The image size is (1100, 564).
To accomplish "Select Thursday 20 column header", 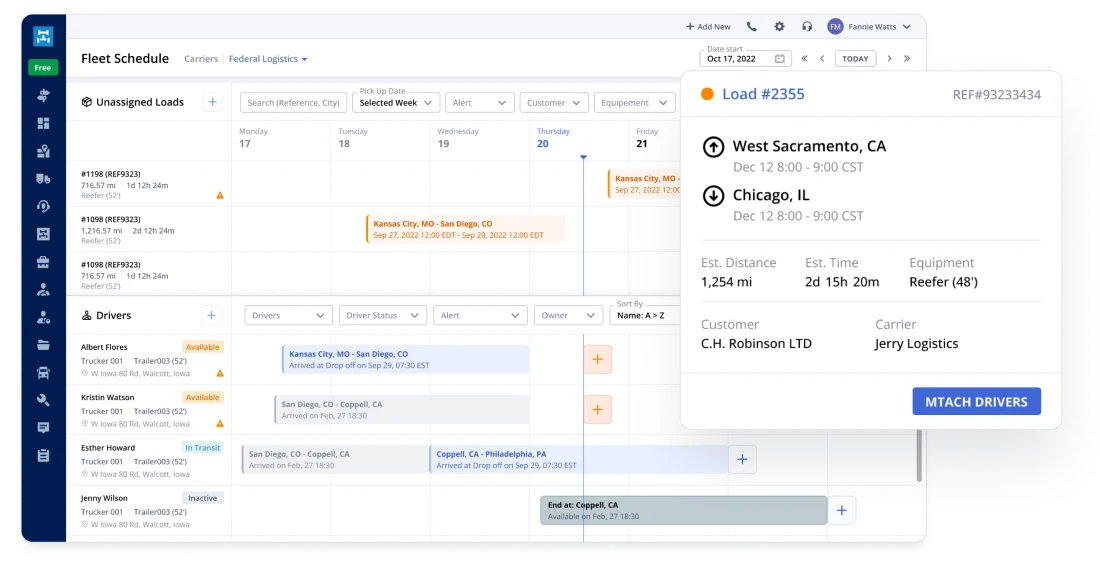I will [x=552, y=138].
